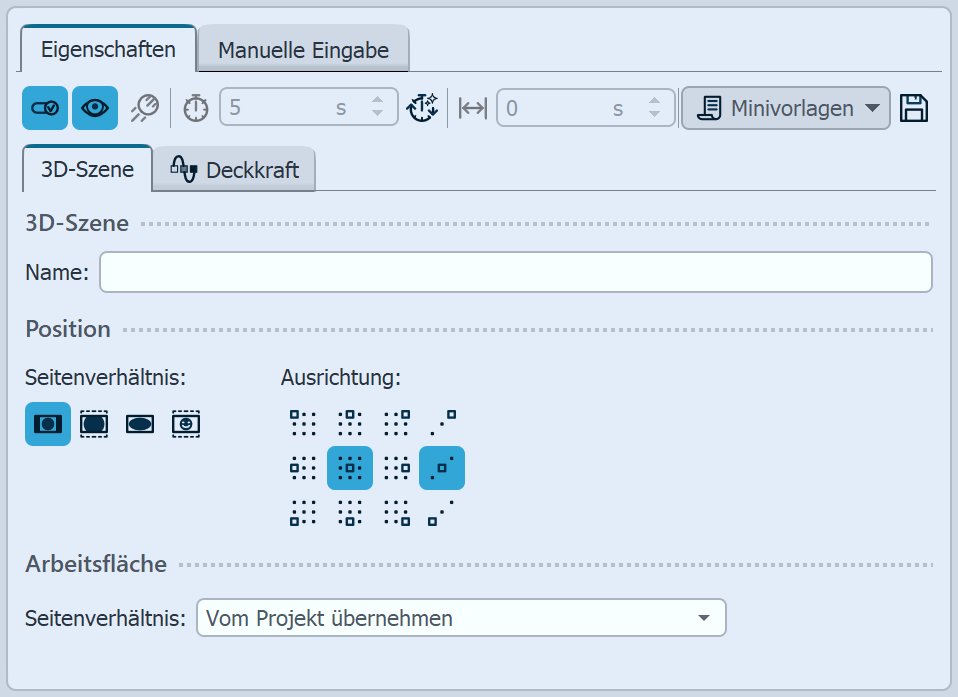Select the oval aspect ratio icon
The width and height of the screenshot is (958, 697).
coord(140,423)
